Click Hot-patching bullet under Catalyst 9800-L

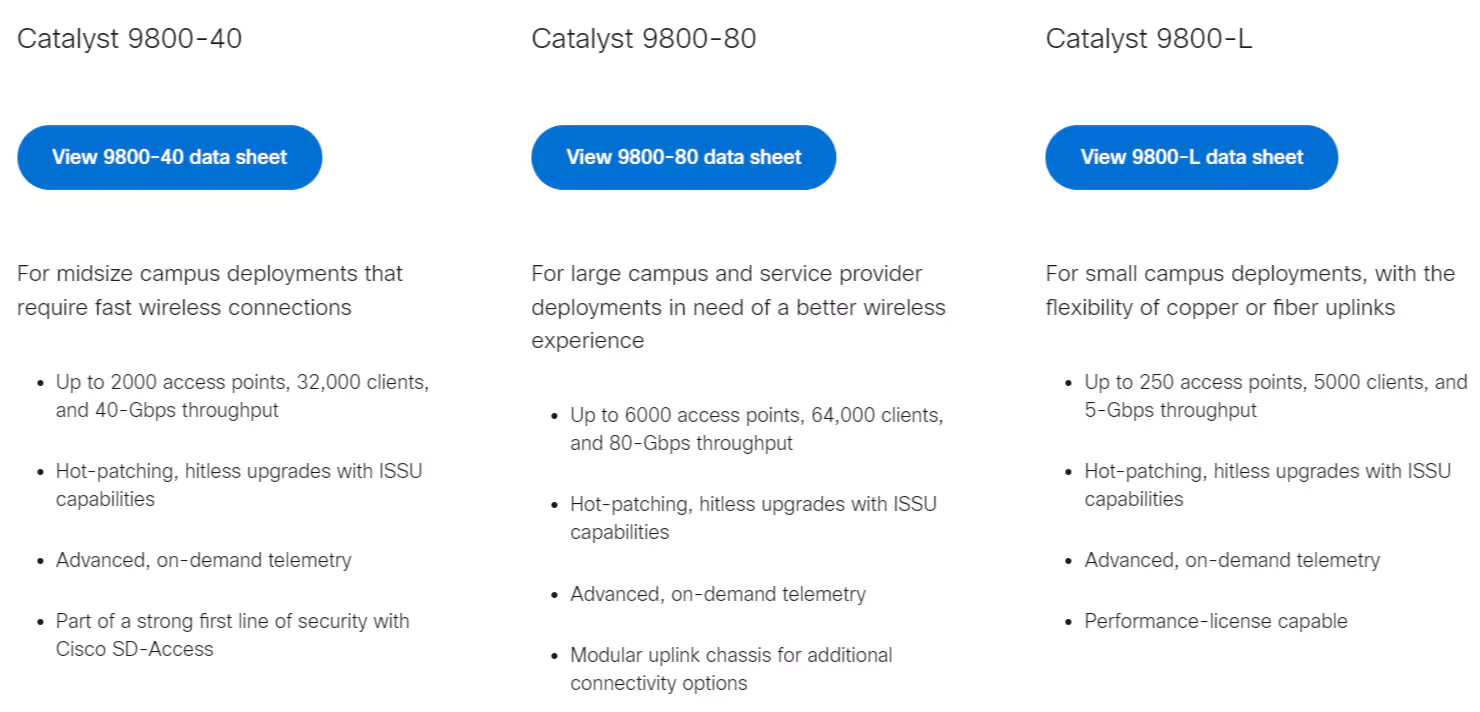coord(1267,485)
